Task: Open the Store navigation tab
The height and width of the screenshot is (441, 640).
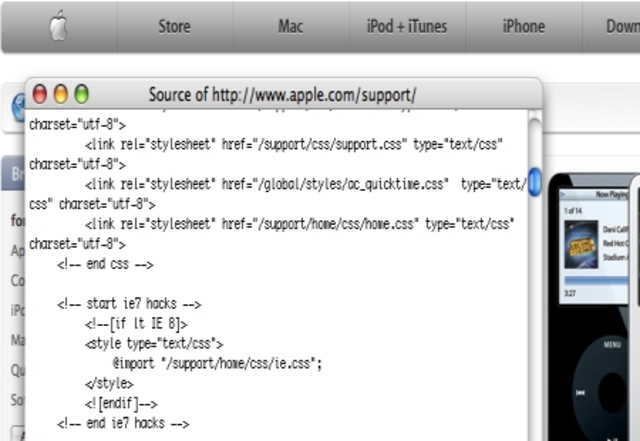Action: [175, 27]
